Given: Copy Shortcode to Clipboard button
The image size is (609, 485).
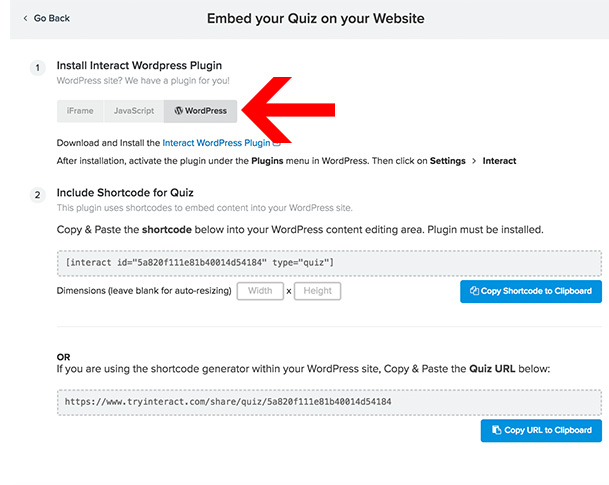Looking at the screenshot, I should 531,291.
